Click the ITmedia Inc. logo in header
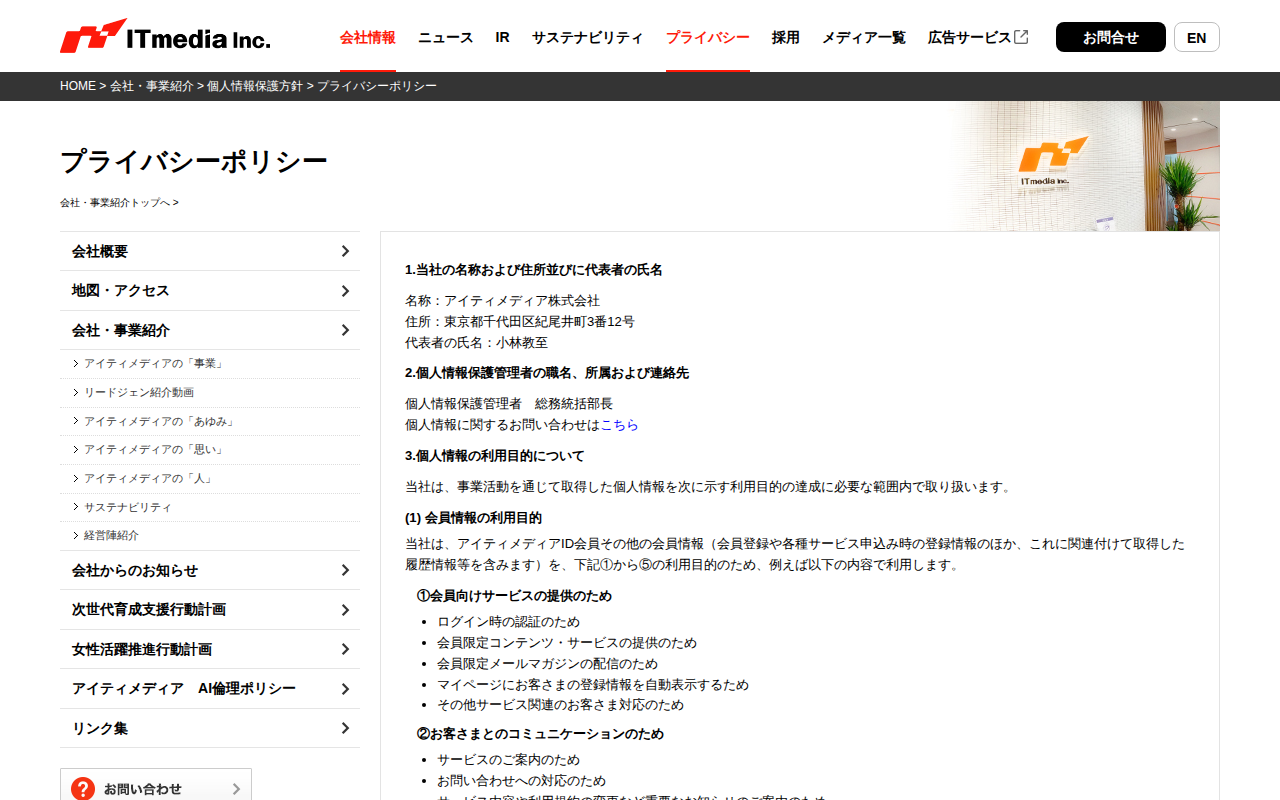Screen dimensions: 1280x800 pyautogui.click(x=165, y=36)
